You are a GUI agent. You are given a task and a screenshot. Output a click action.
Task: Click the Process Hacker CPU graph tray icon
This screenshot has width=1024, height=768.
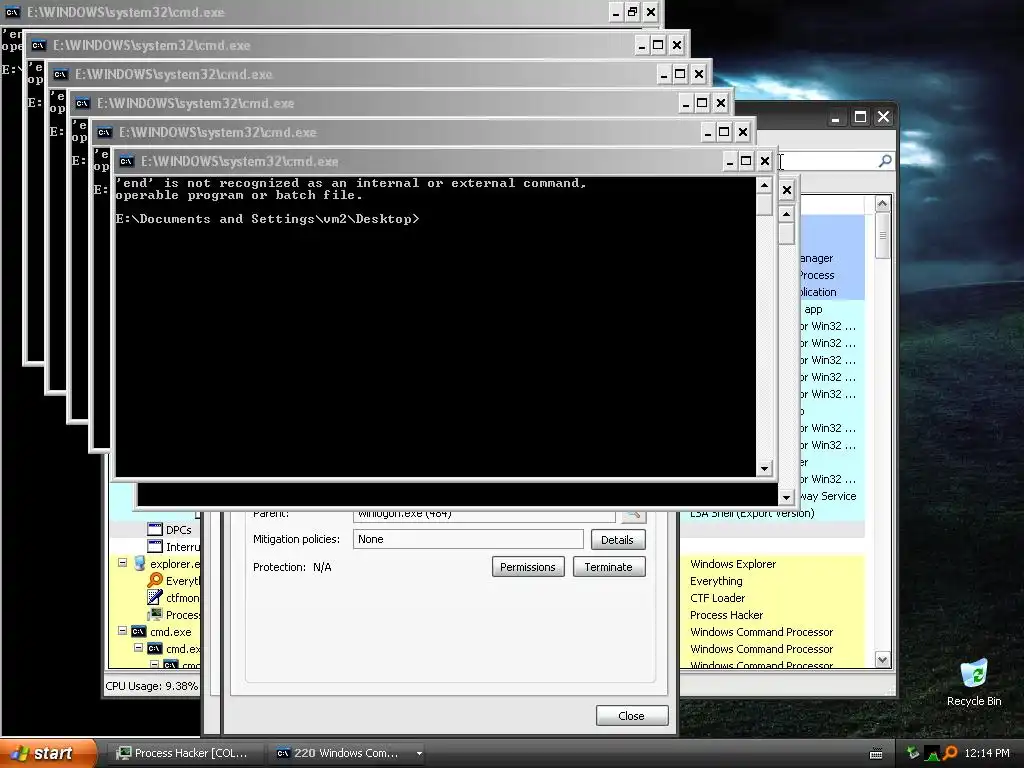click(x=932, y=753)
